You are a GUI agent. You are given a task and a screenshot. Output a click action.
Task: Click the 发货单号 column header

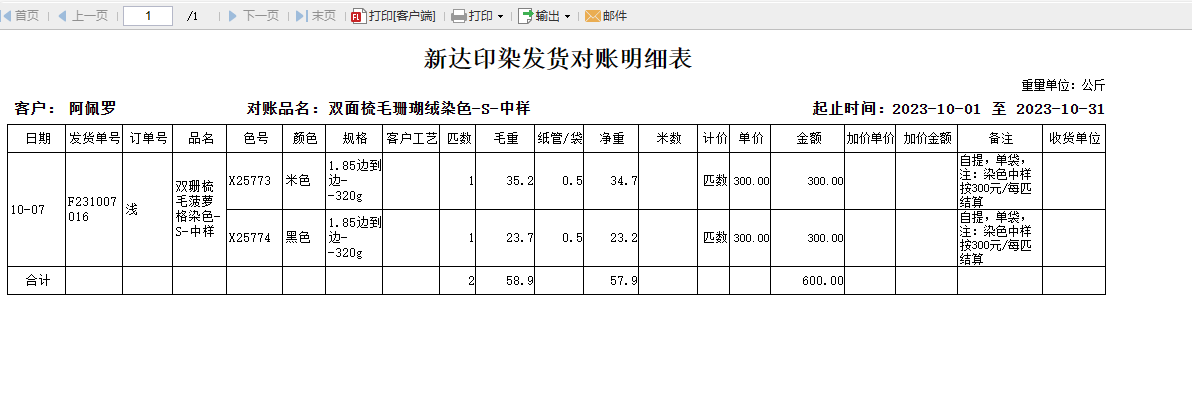pyautogui.click(x=94, y=139)
